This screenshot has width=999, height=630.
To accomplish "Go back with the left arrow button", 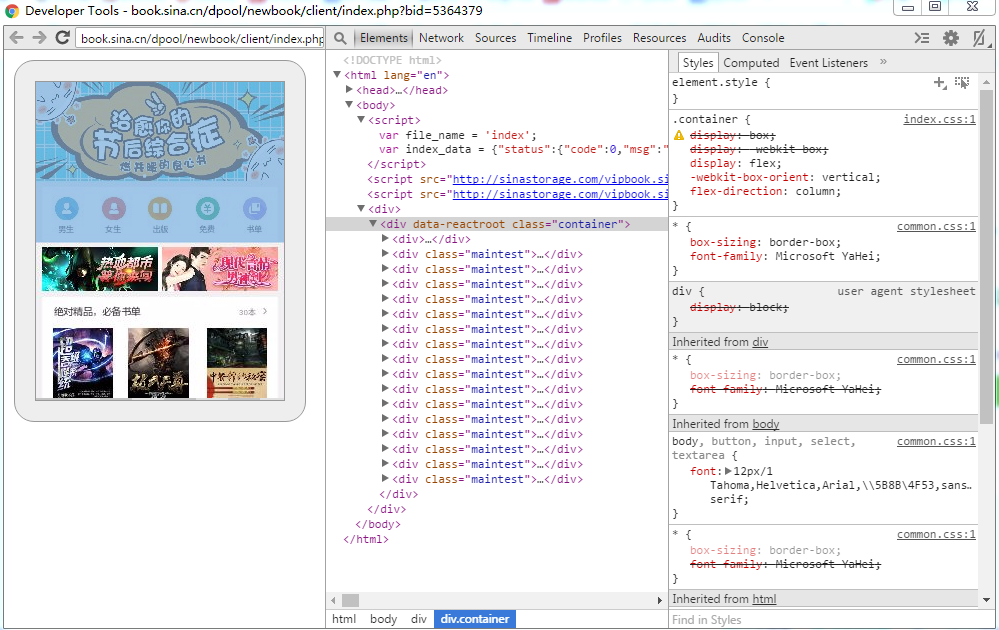I will point(17,38).
